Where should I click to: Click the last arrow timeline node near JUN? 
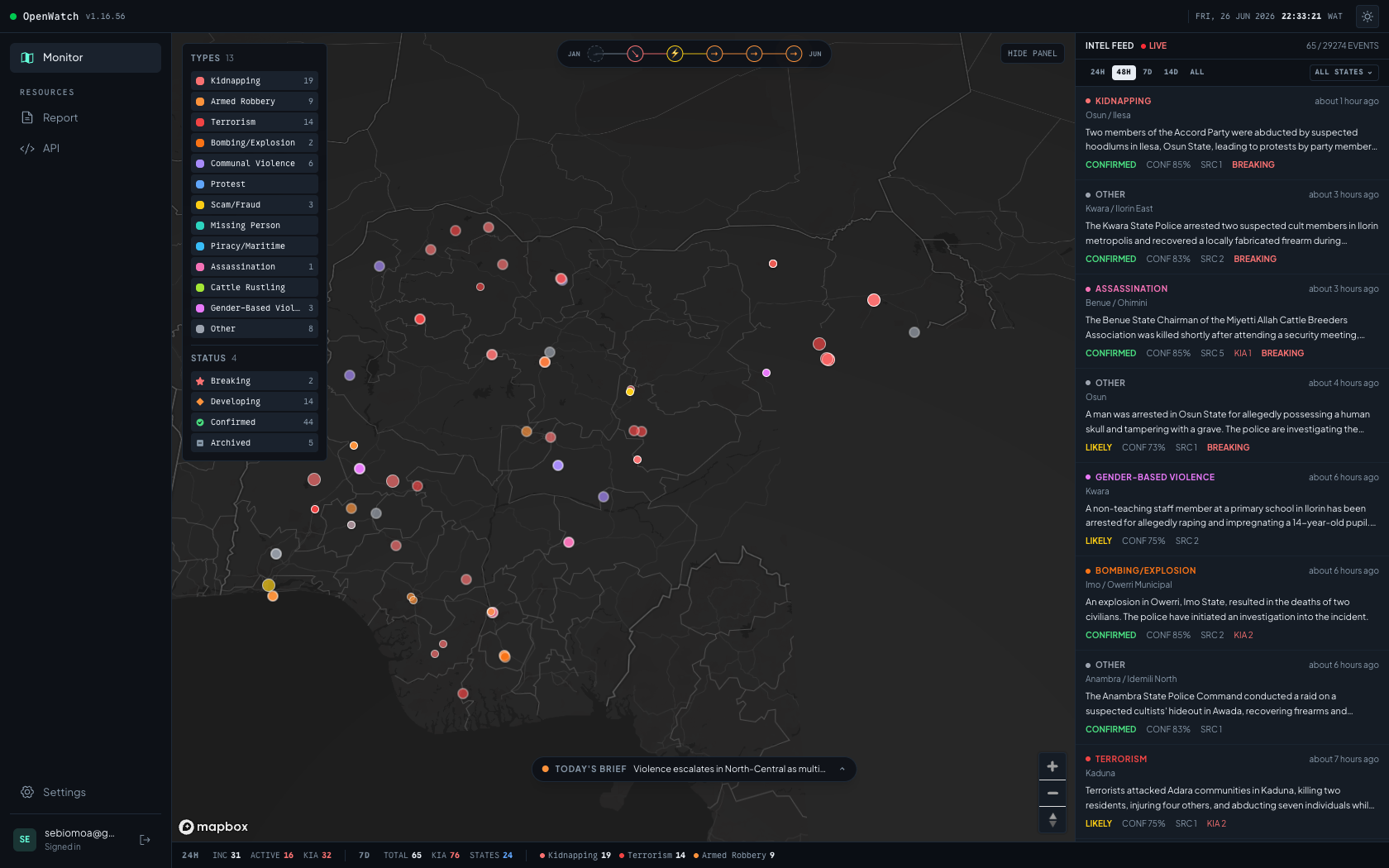pyautogui.click(x=794, y=54)
